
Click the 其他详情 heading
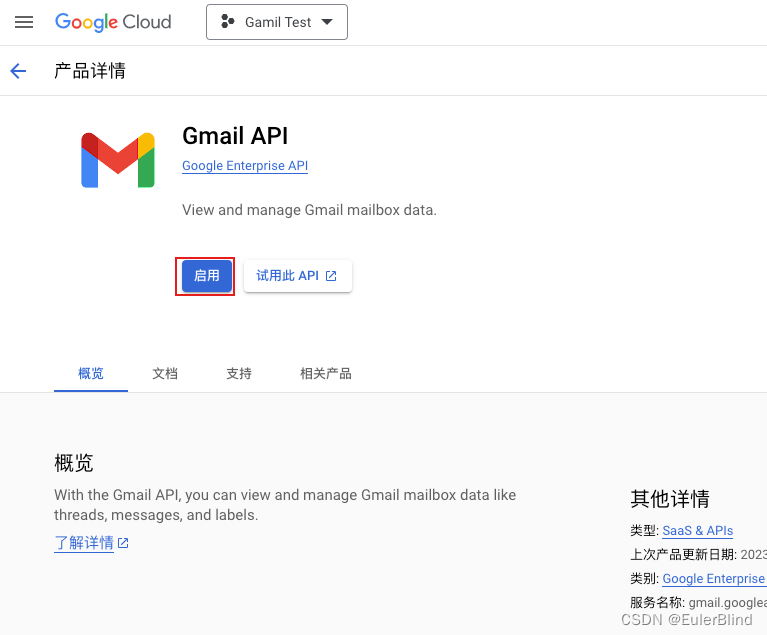click(670, 499)
